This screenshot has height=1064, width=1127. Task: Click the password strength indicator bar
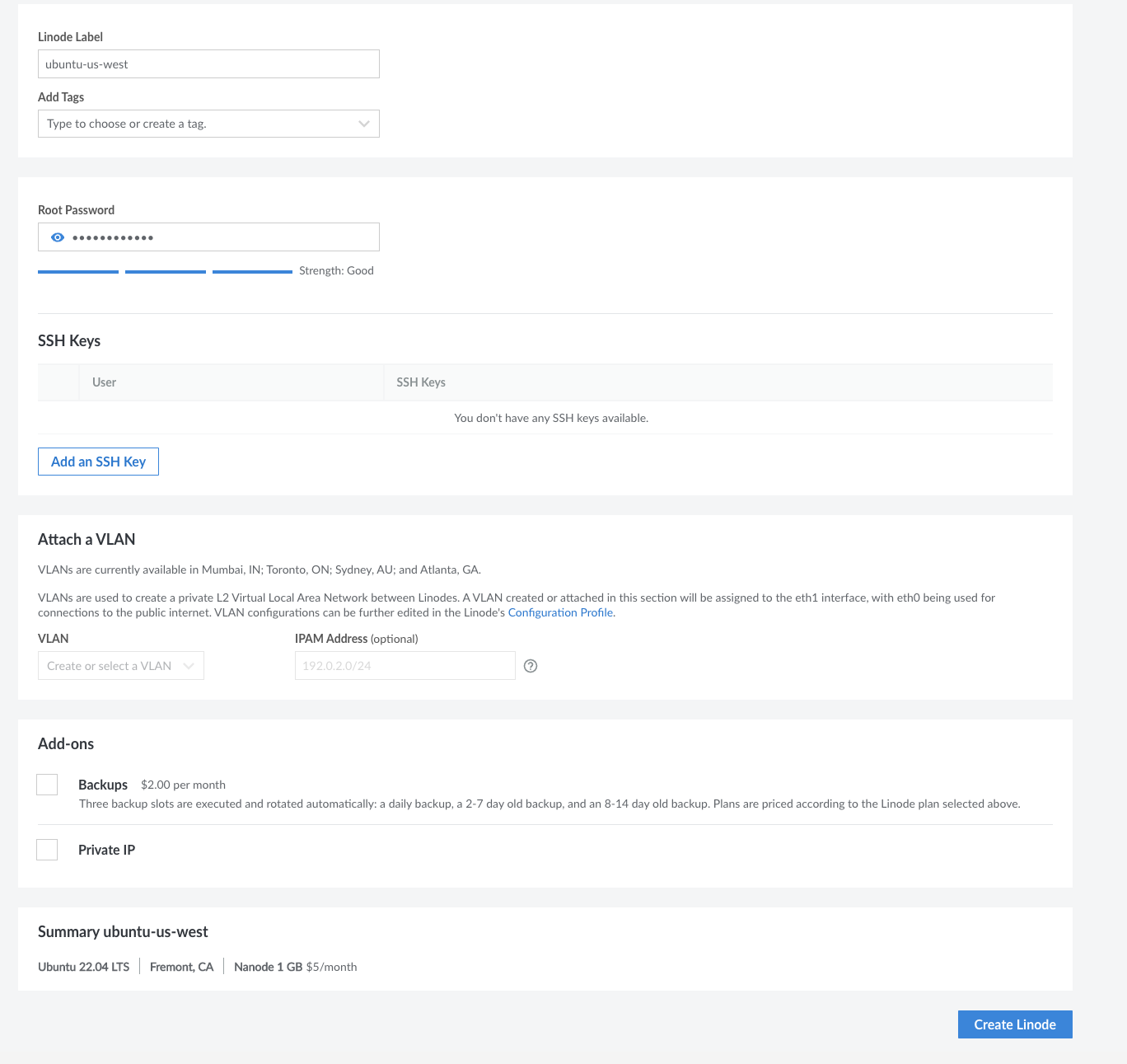pos(165,271)
